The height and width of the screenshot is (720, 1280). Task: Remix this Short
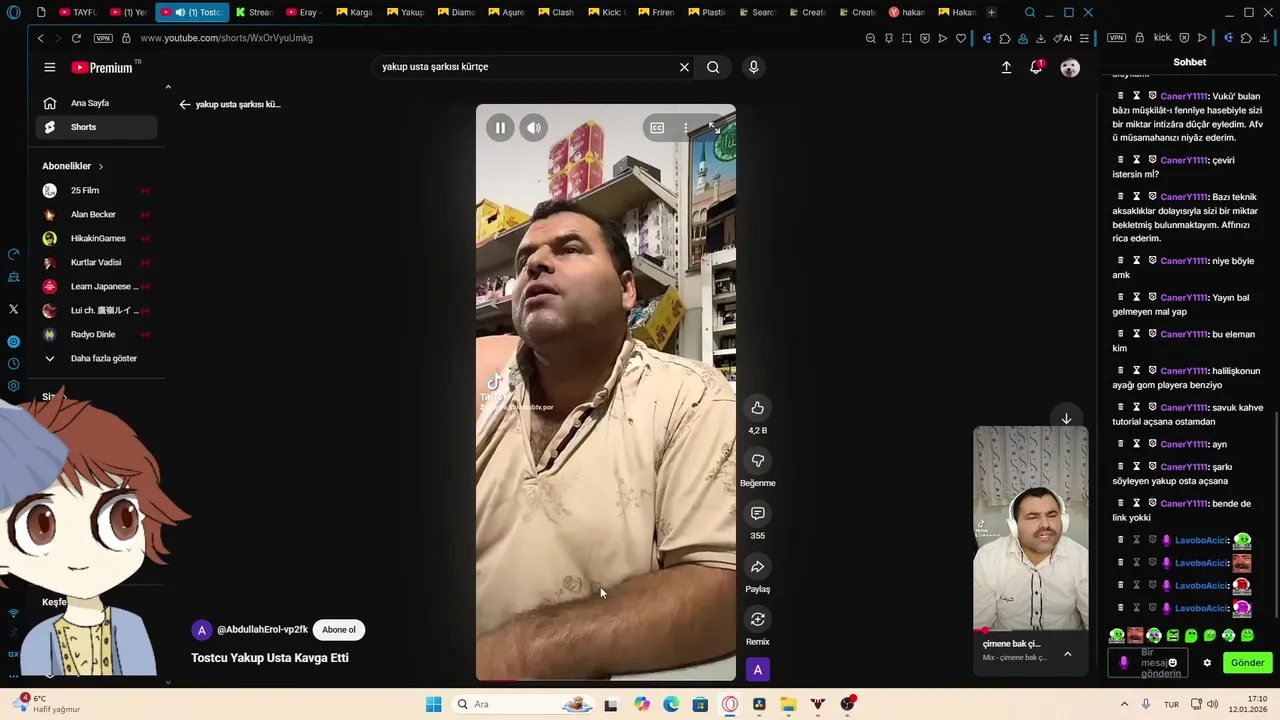coord(758,620)
